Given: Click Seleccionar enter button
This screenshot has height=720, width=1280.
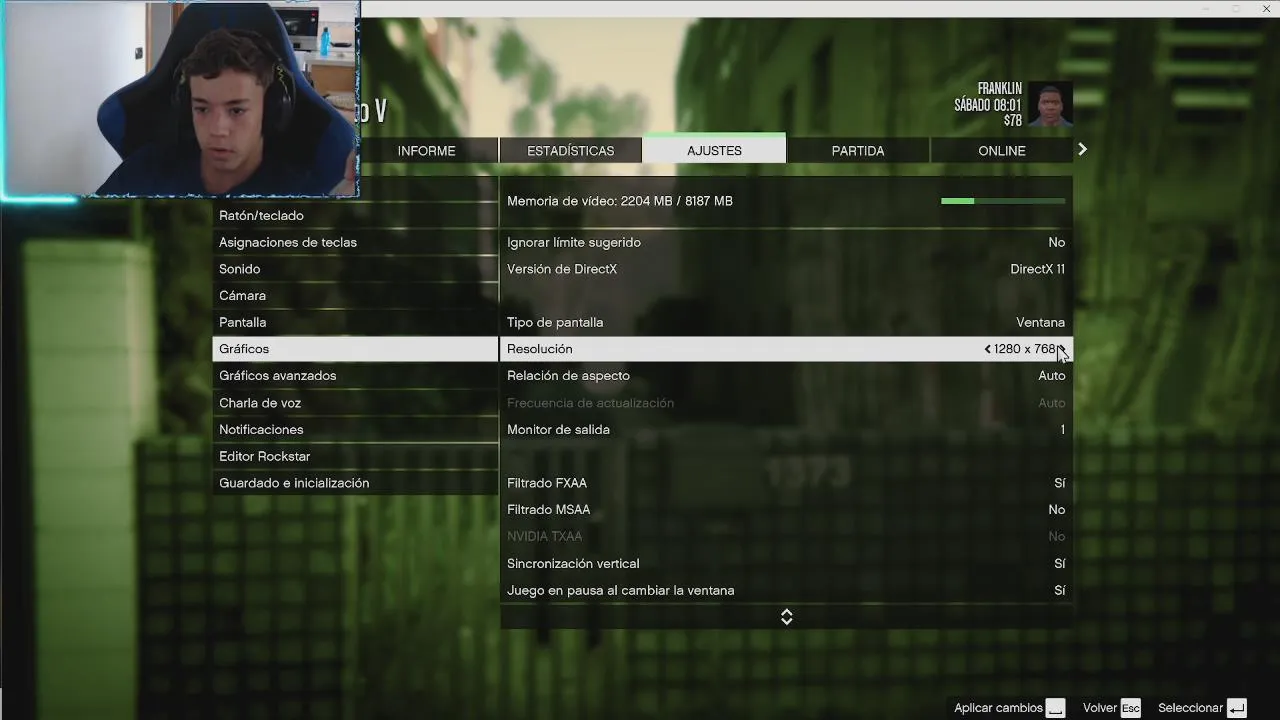Looking at the screenshot, I should (x=1202, y=708).
